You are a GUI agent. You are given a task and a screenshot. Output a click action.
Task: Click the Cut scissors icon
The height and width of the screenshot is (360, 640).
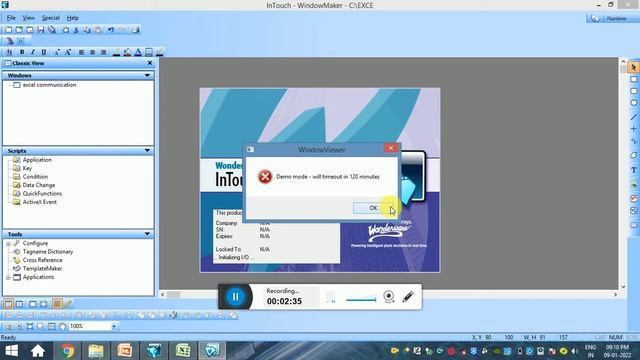pyautogui.click(x=76, y=30)
